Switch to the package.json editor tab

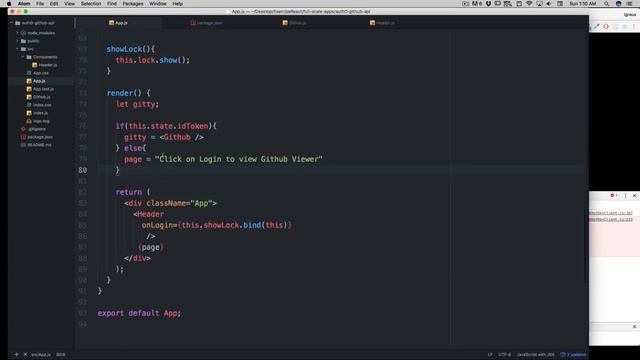206,23
